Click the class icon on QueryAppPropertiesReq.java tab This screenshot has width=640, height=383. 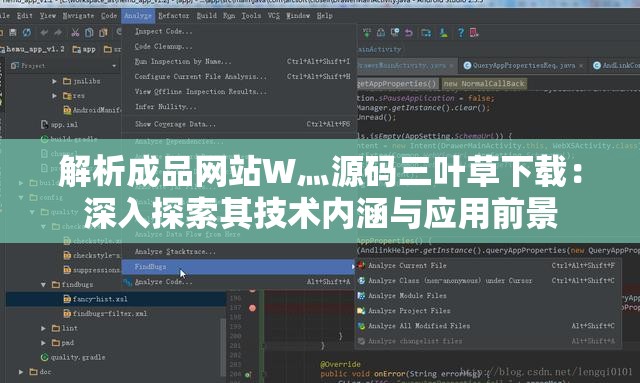tap(467, 65)
